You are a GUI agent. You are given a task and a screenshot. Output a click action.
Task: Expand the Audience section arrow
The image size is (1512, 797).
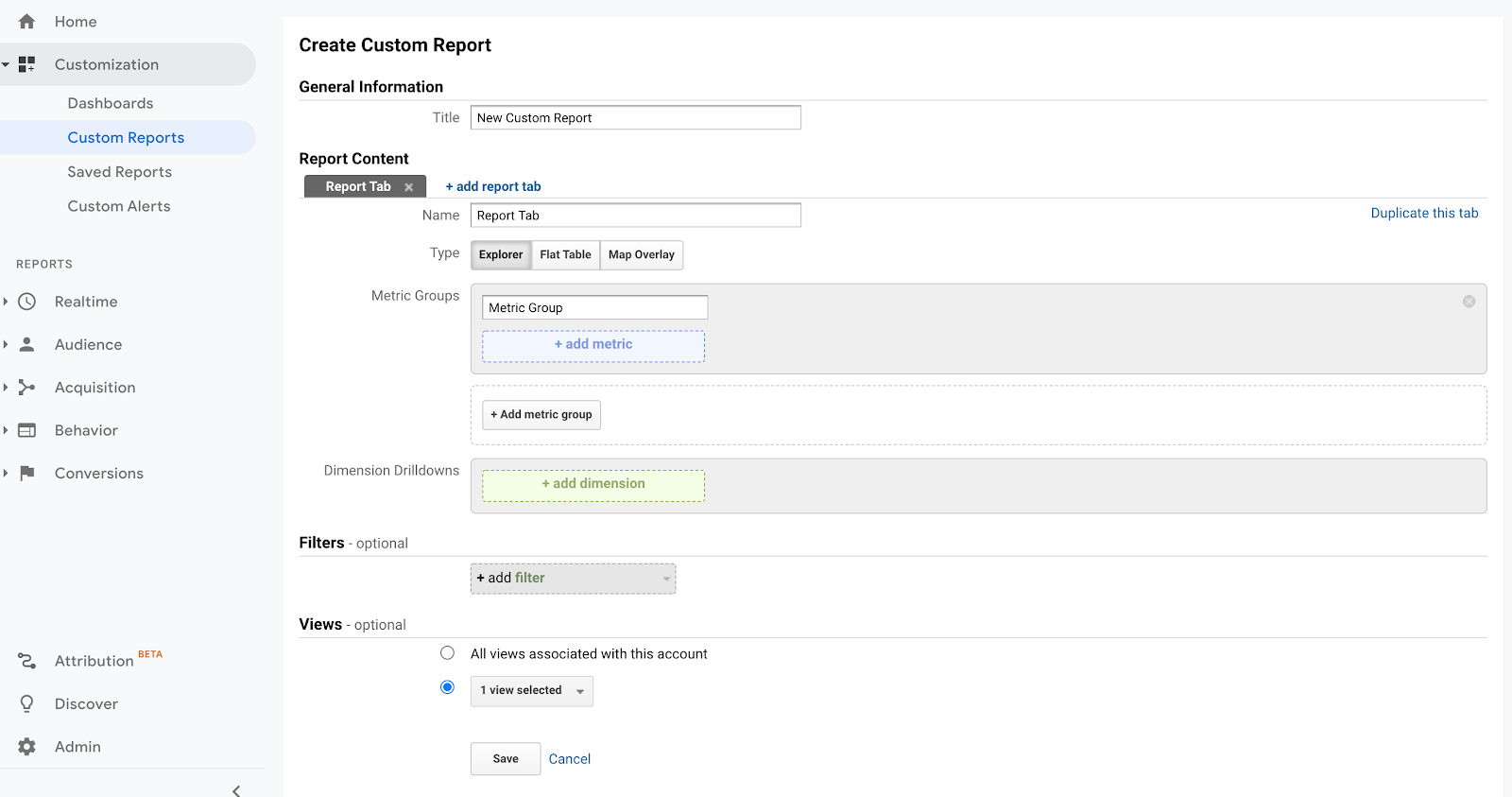point(6,344)
